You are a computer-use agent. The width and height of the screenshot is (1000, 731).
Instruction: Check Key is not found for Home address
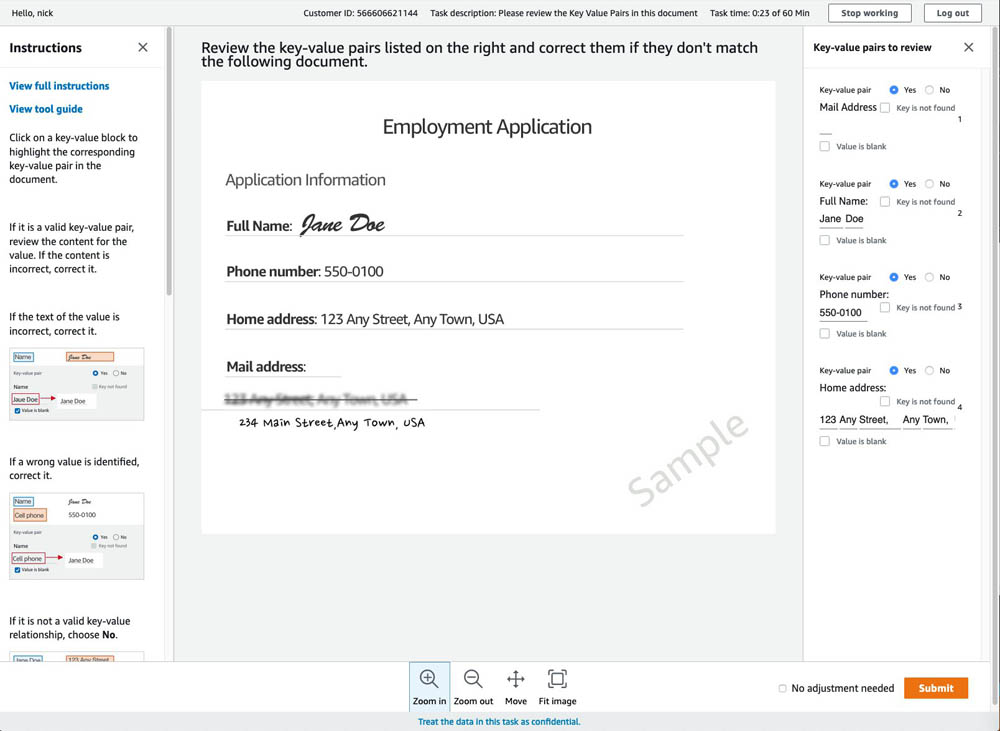885,401
